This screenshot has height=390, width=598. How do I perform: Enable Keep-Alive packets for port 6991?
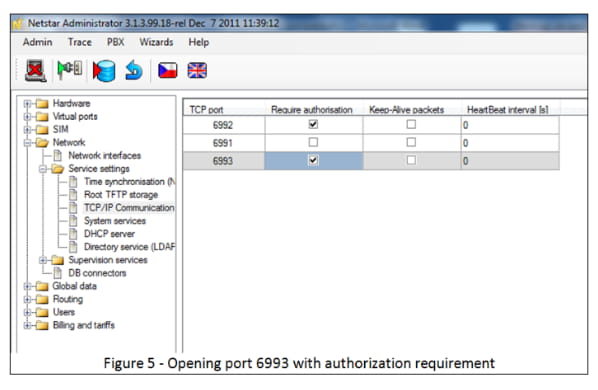point(411,142)
